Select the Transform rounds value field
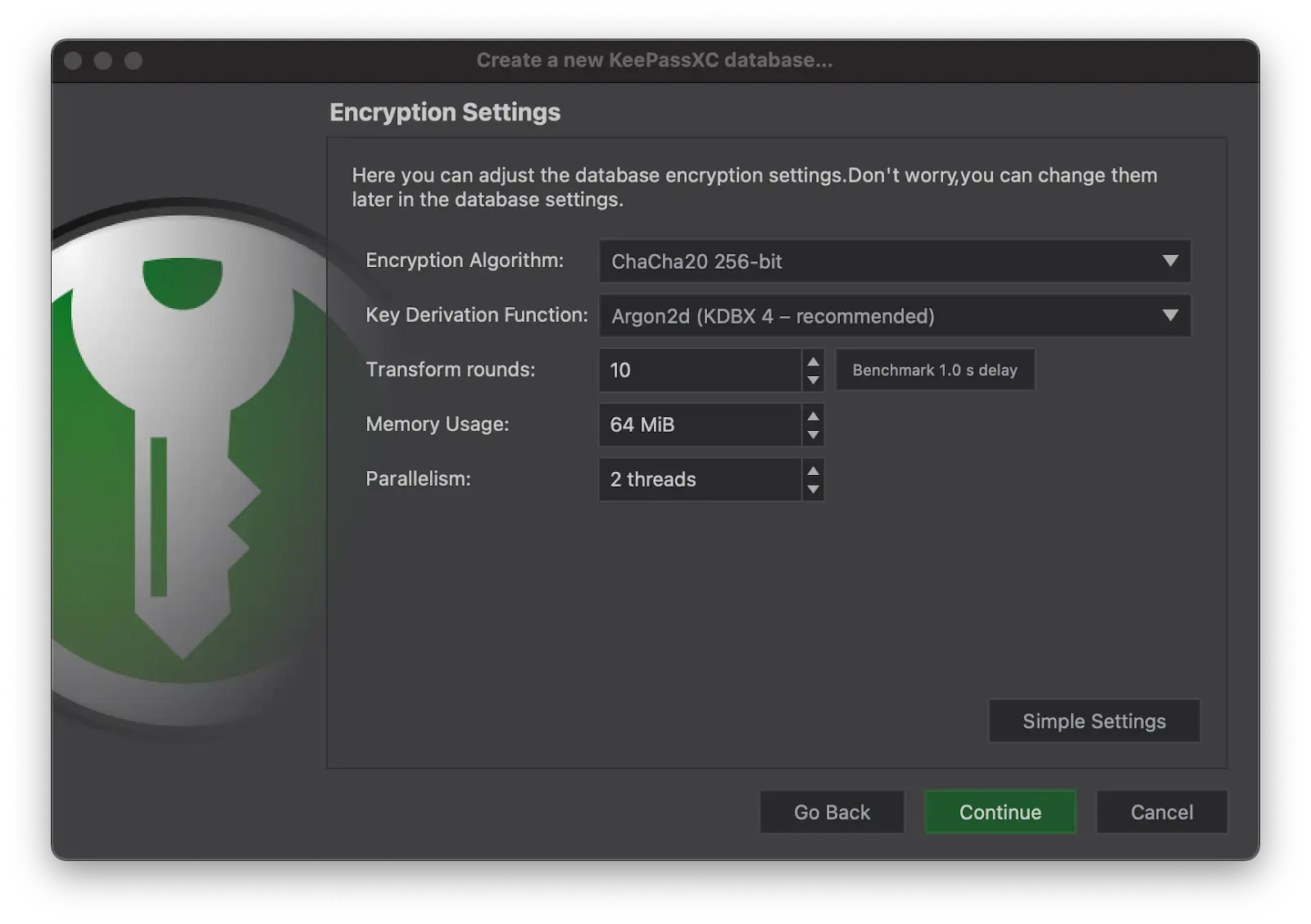The width and height of the screenshot is (1311, 924). tap(701, 370)
